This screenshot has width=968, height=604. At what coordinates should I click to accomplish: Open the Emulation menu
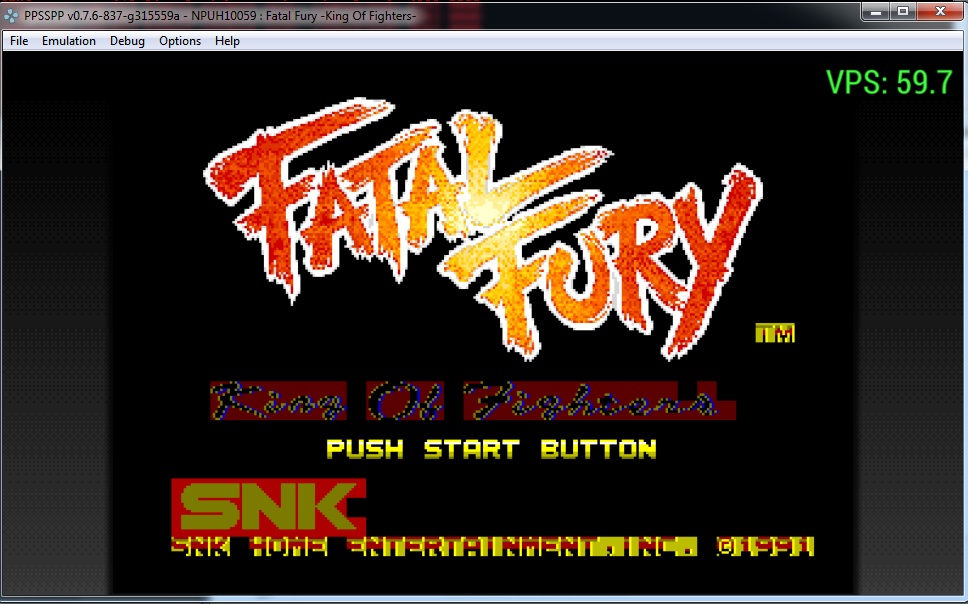click(68, 41)
